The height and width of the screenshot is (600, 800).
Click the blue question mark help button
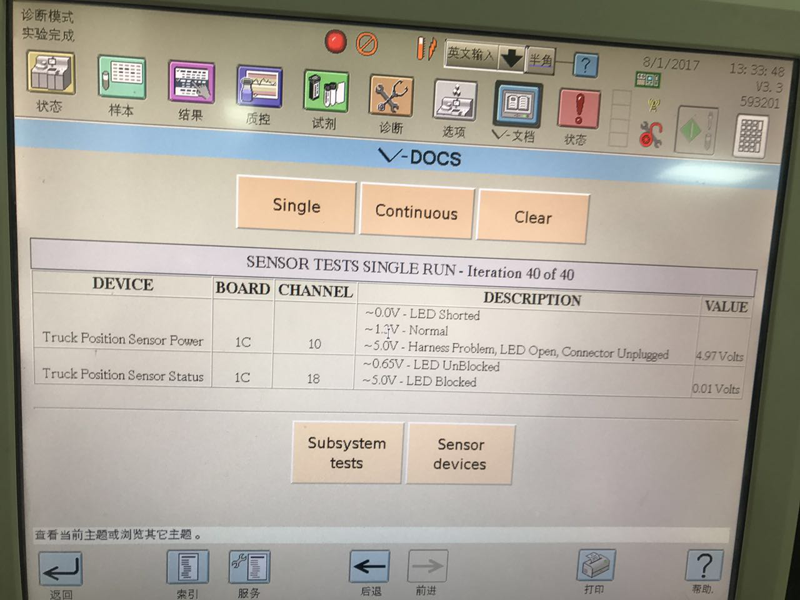coord(585,66)
